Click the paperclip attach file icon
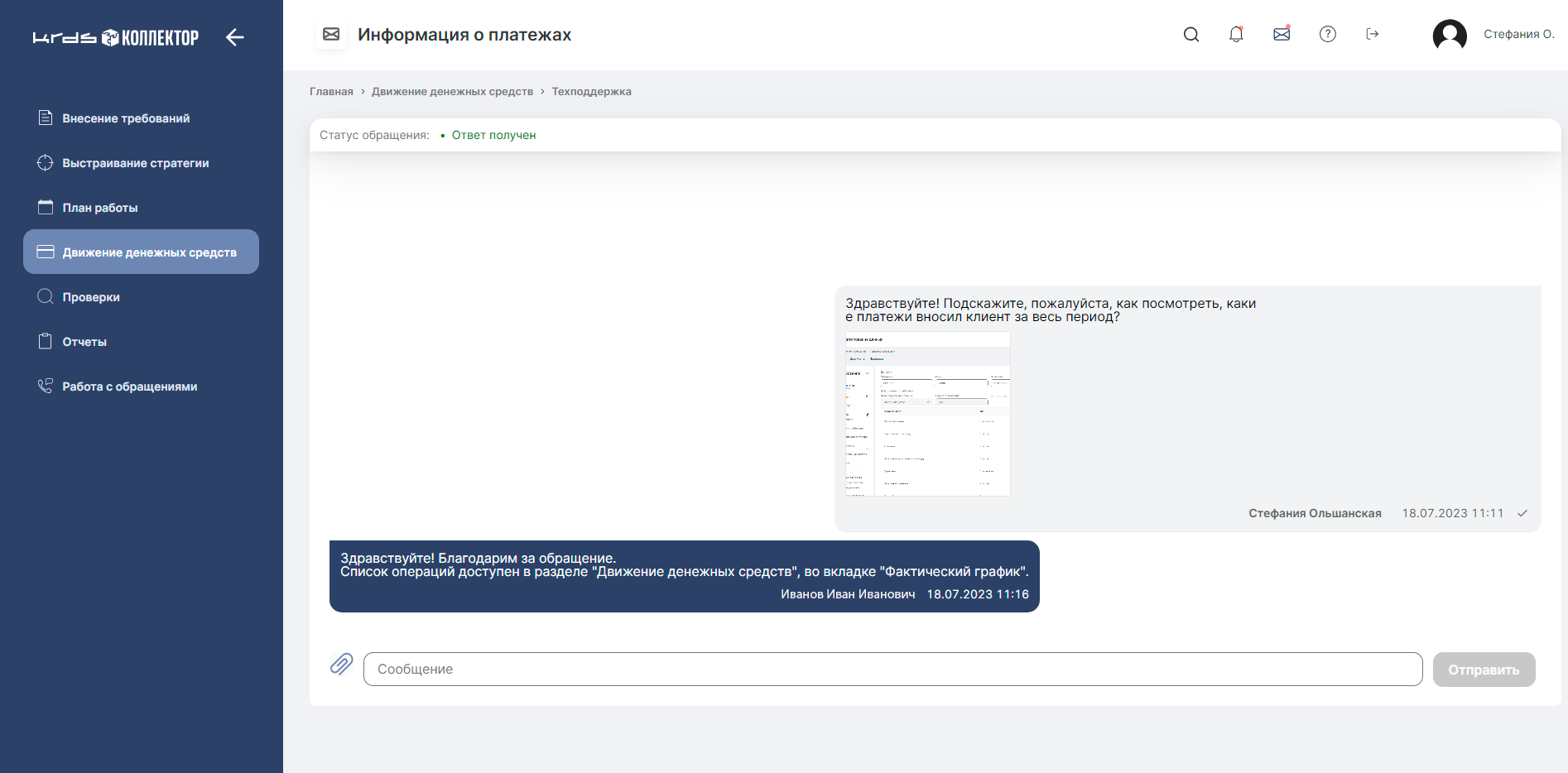The width and height of the screenshot is (1568, 773). tap(342, 665)
